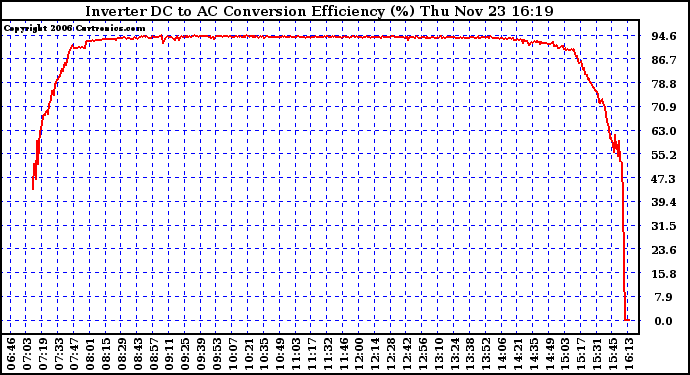Select the 13:10 time label

pos(439,354)
